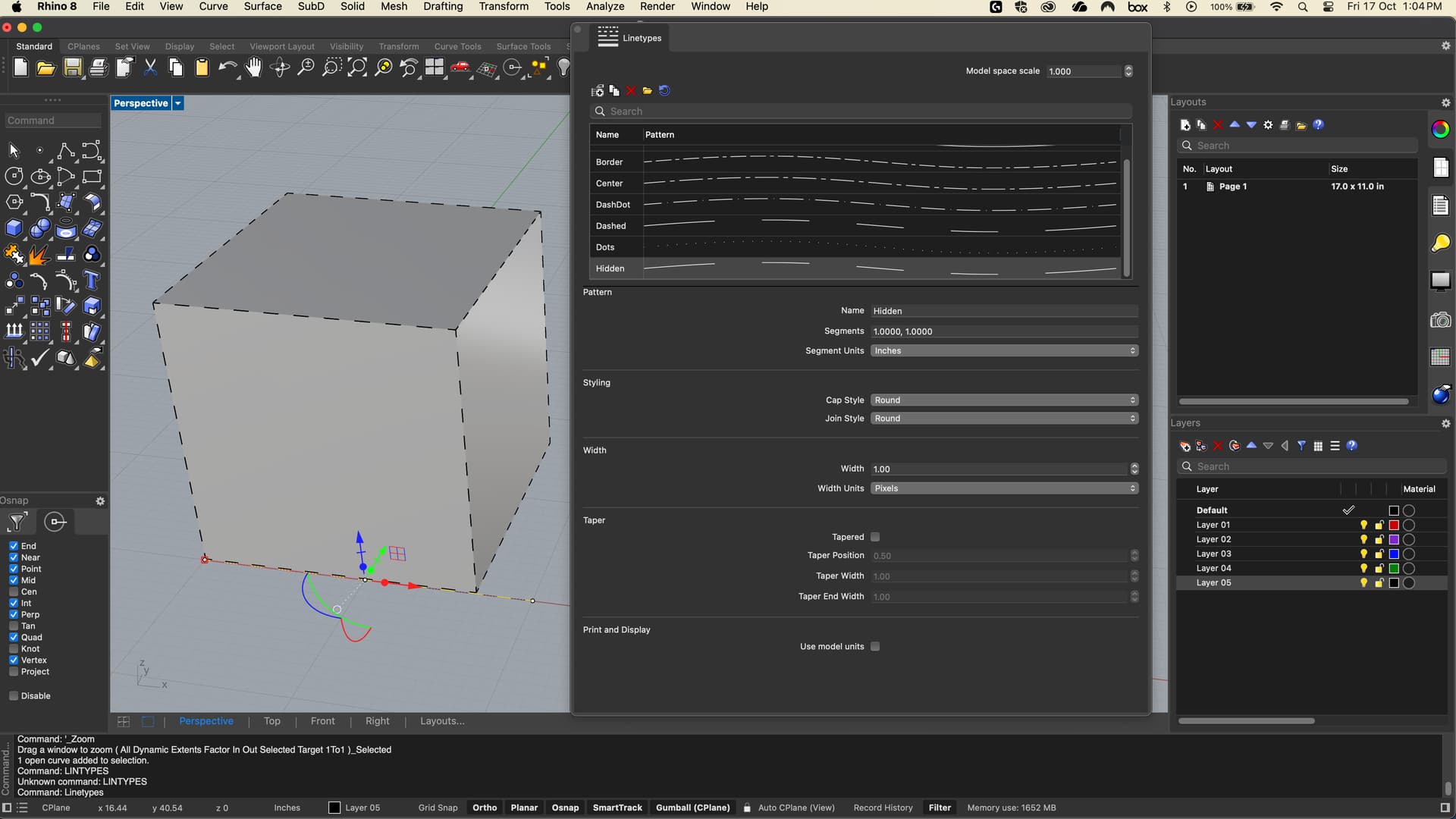Viewport: 1456px width, 819px height.
Task: Select the Text tool icon
Action: tap(92, 281)
